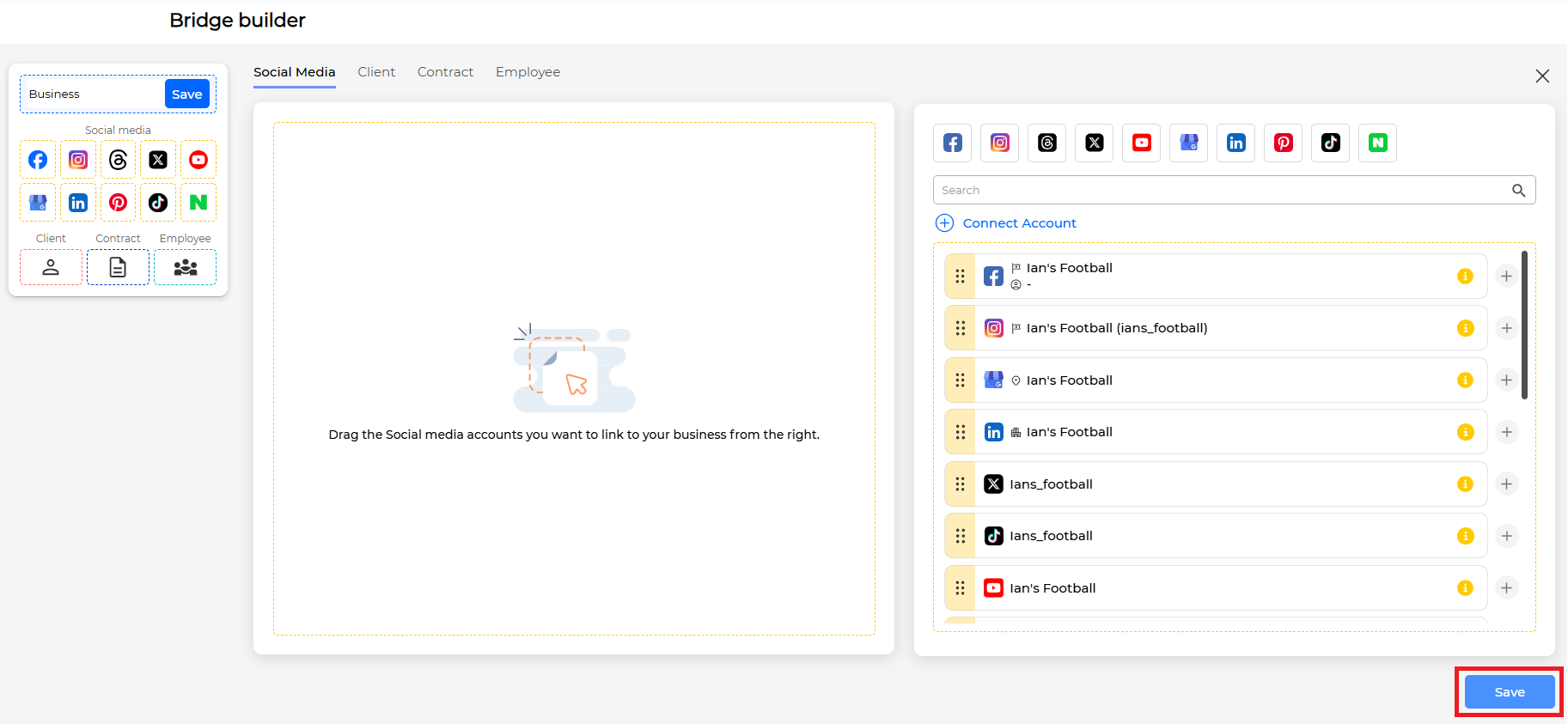1568x724 pixels.
Task: Click drag handle of YouTube Ian's Football row
Action: coord(960,588)
